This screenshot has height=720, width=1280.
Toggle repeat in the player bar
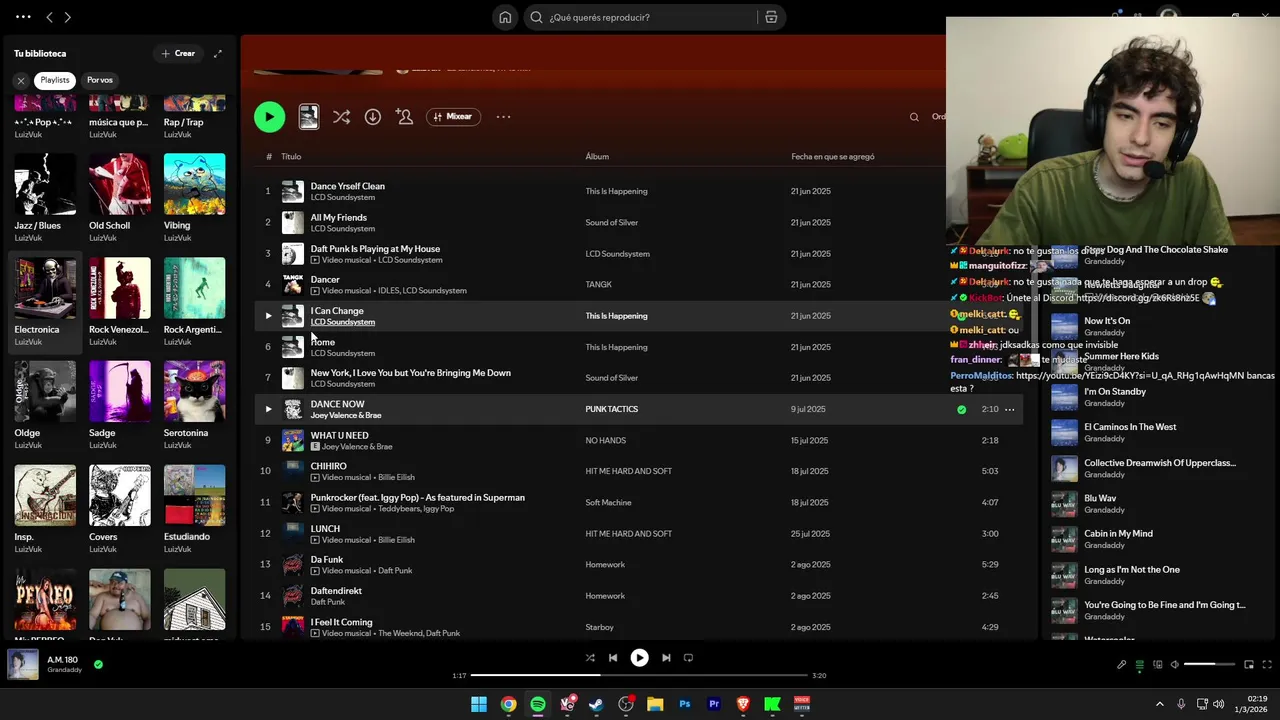pyautogui.click(x=688, y=658)
